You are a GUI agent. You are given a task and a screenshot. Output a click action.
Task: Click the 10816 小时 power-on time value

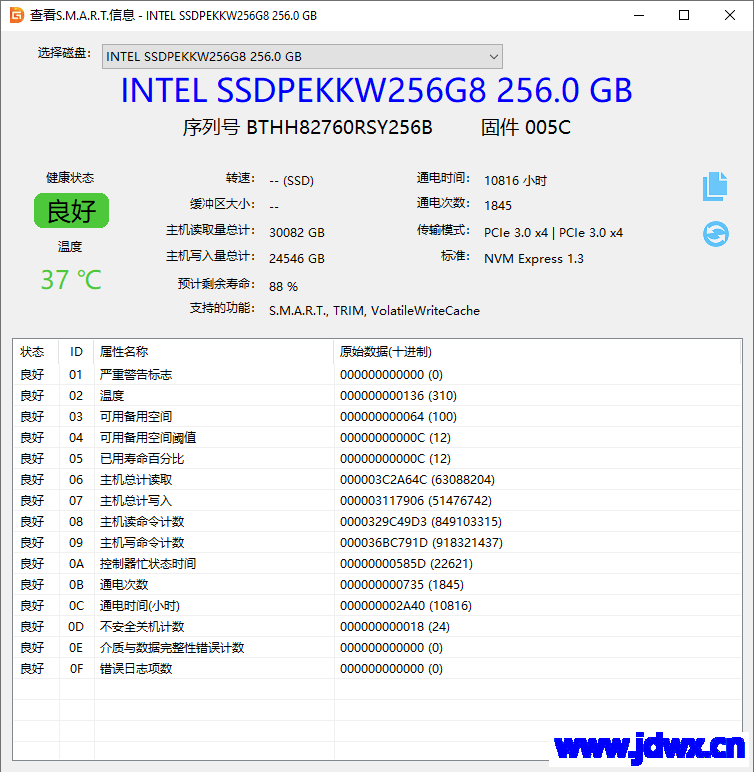tap(515, 181)
